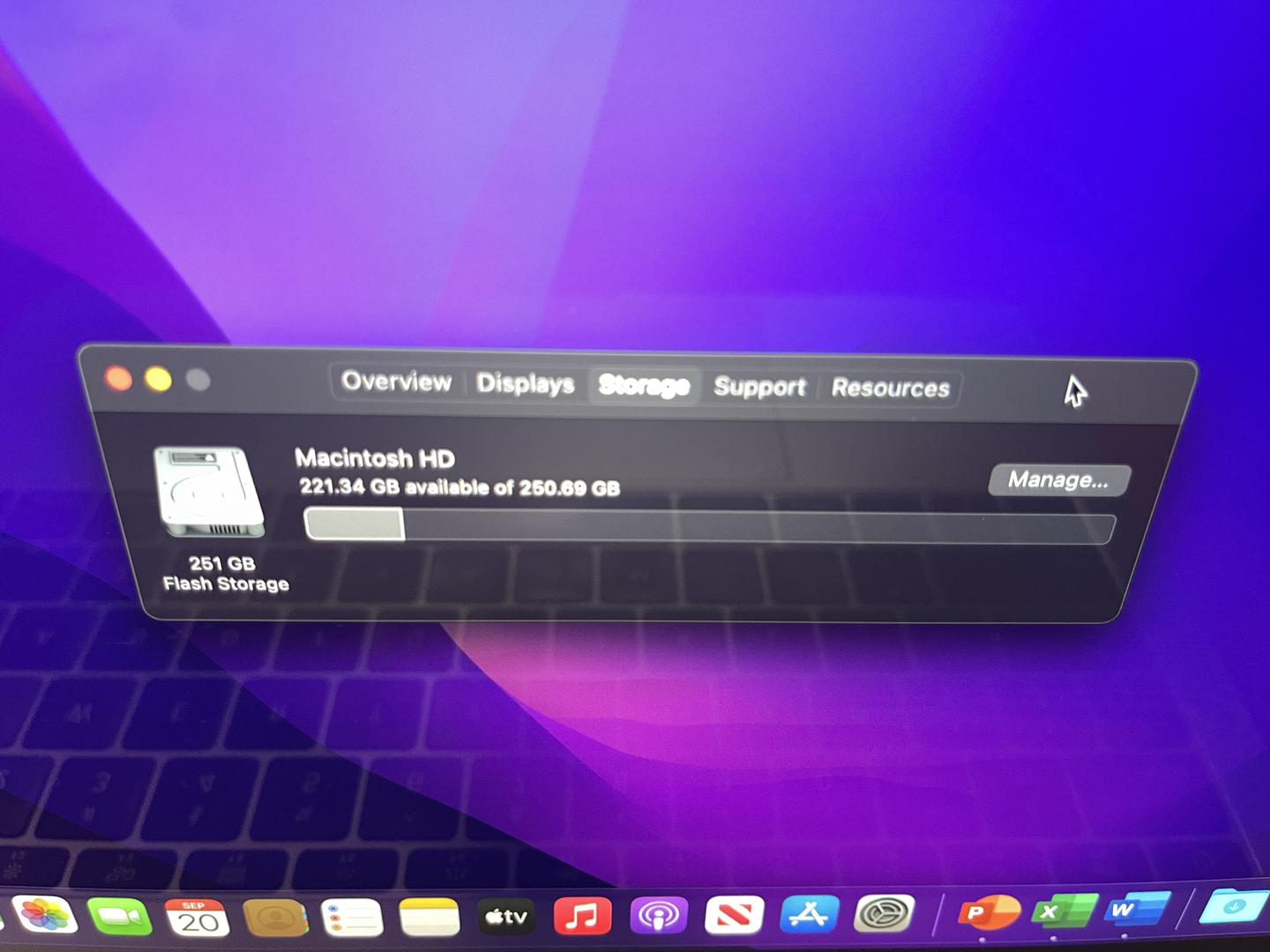Viewport: 1270px width, 952px height.
Task: Launch FaceTime from the Dock
Action: coord(119,918)
